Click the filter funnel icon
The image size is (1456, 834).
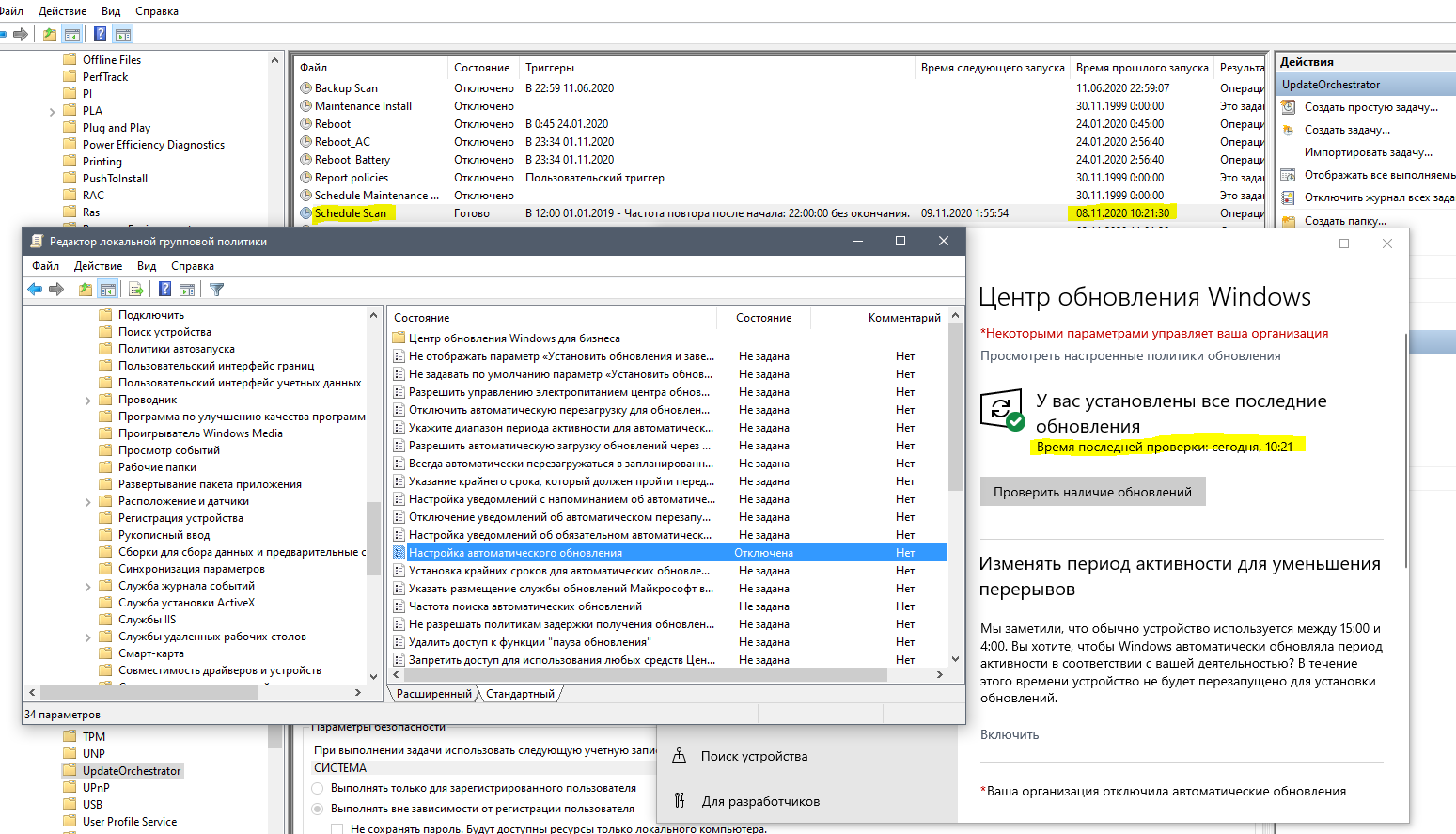pyautogui.click(x=217, y=290)
